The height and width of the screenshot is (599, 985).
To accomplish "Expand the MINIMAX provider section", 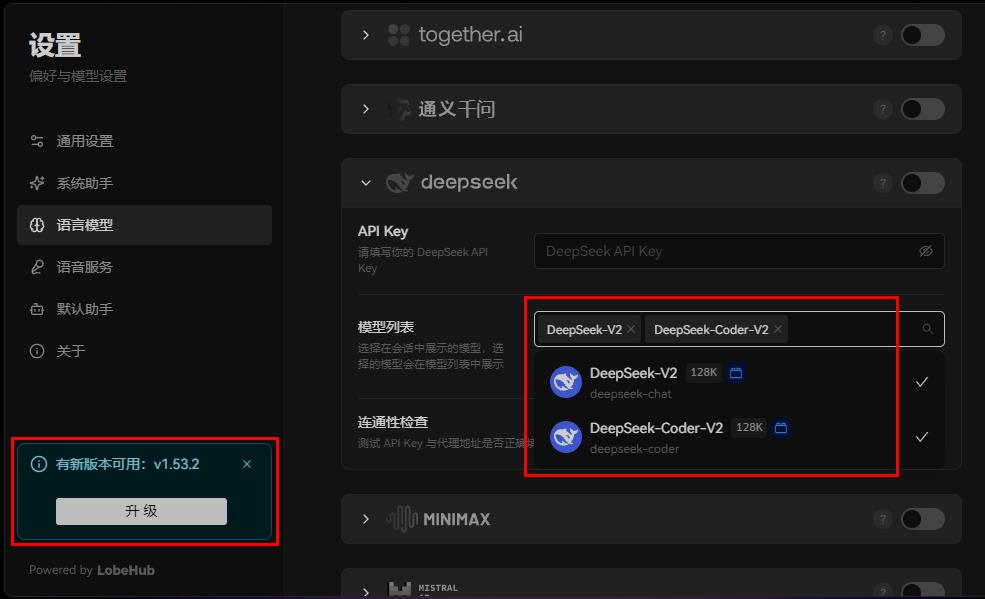I will tap(366, 519).
